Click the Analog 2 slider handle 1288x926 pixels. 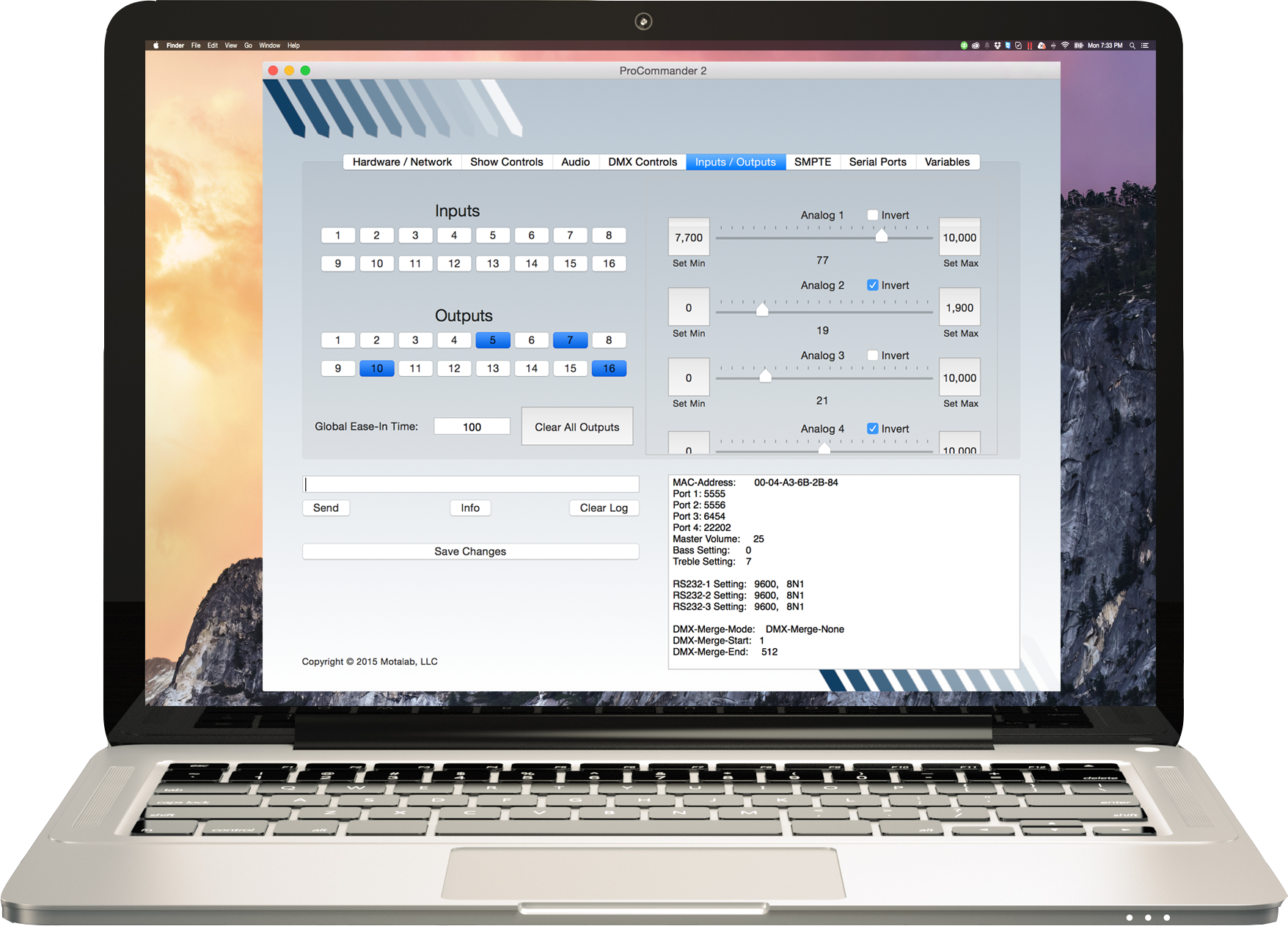762,309
